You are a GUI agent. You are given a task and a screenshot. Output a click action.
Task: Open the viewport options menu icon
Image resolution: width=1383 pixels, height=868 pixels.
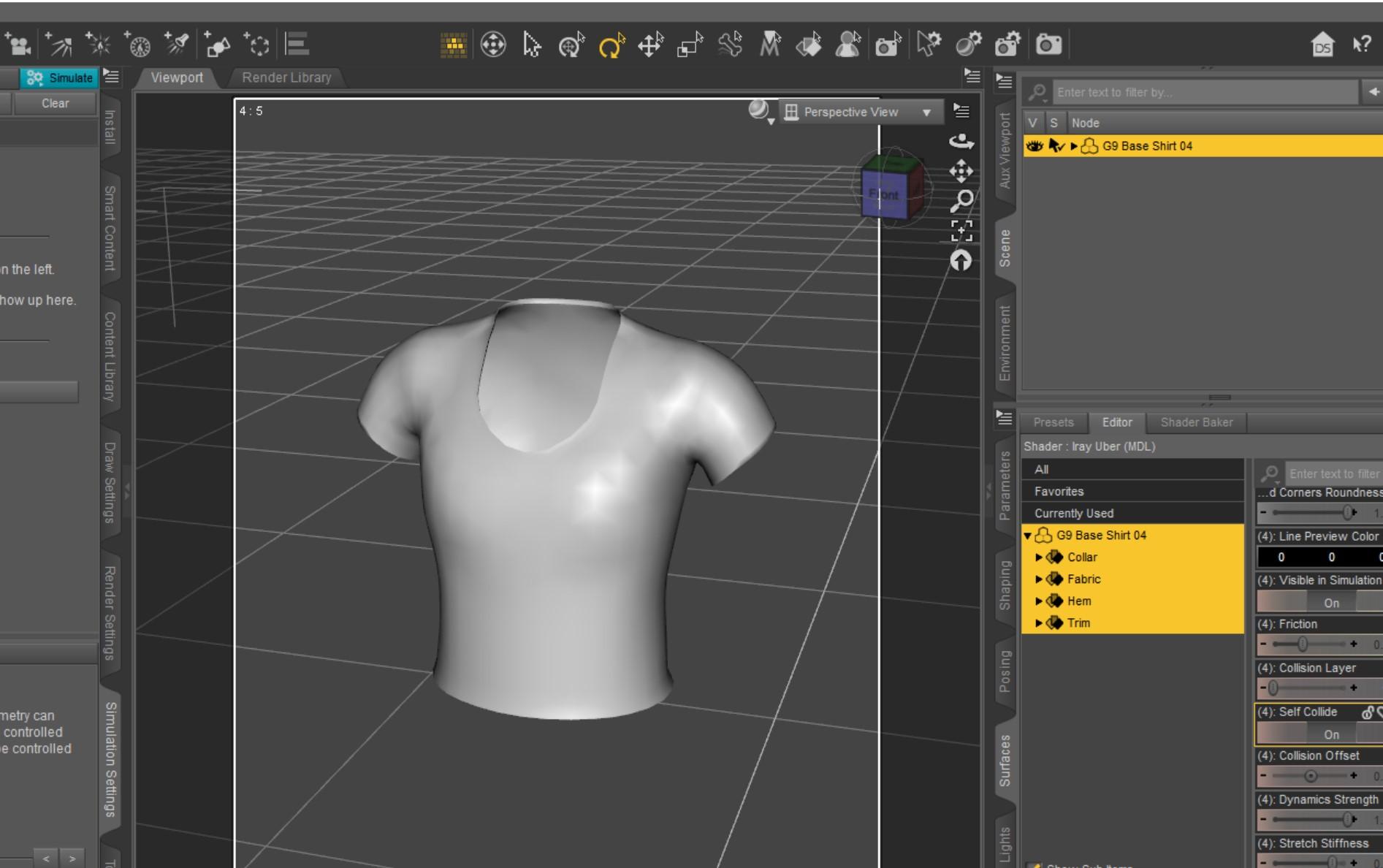pyautogui.click(x=961, y=111)
